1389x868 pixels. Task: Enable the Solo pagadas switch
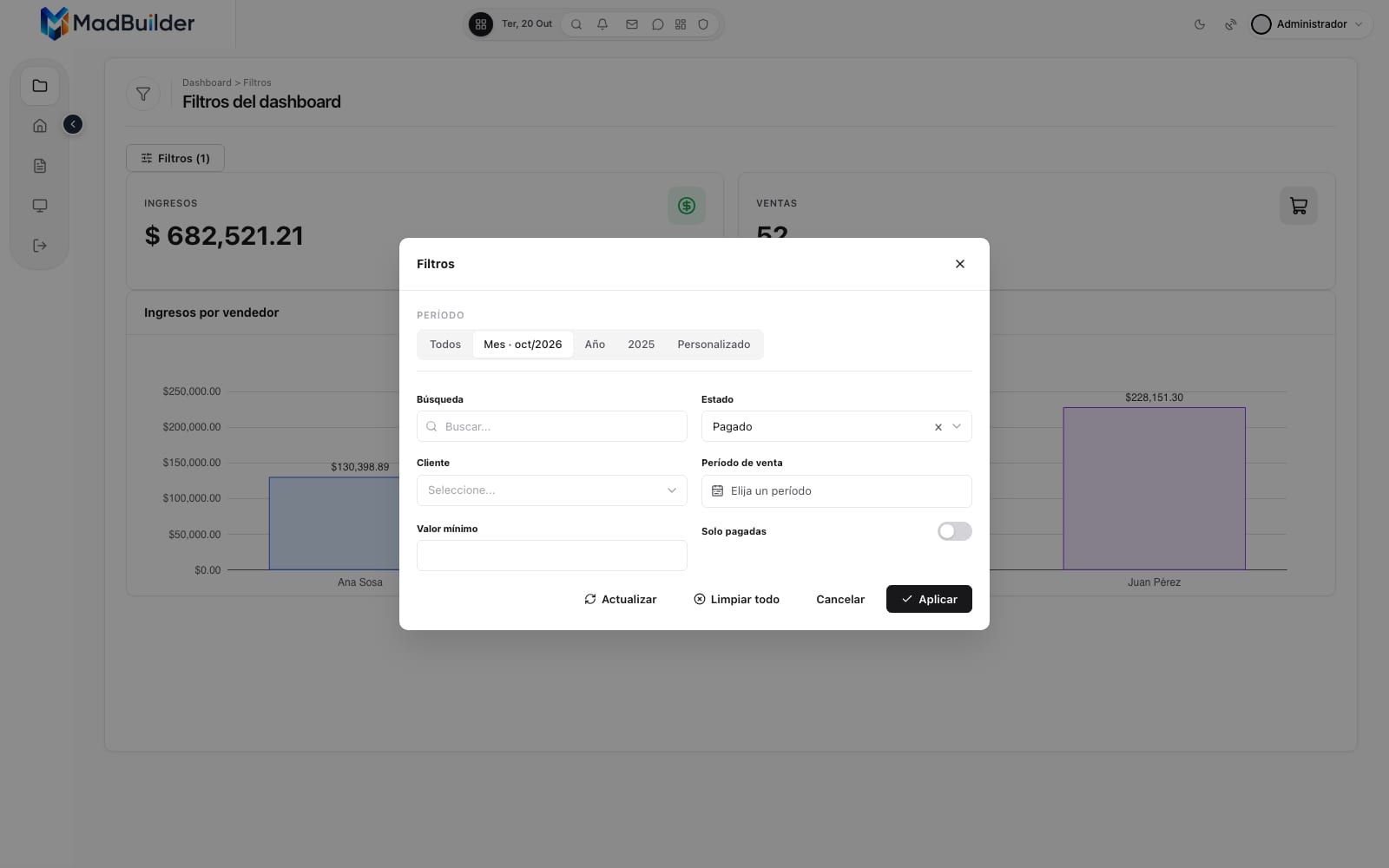point(954,531)
